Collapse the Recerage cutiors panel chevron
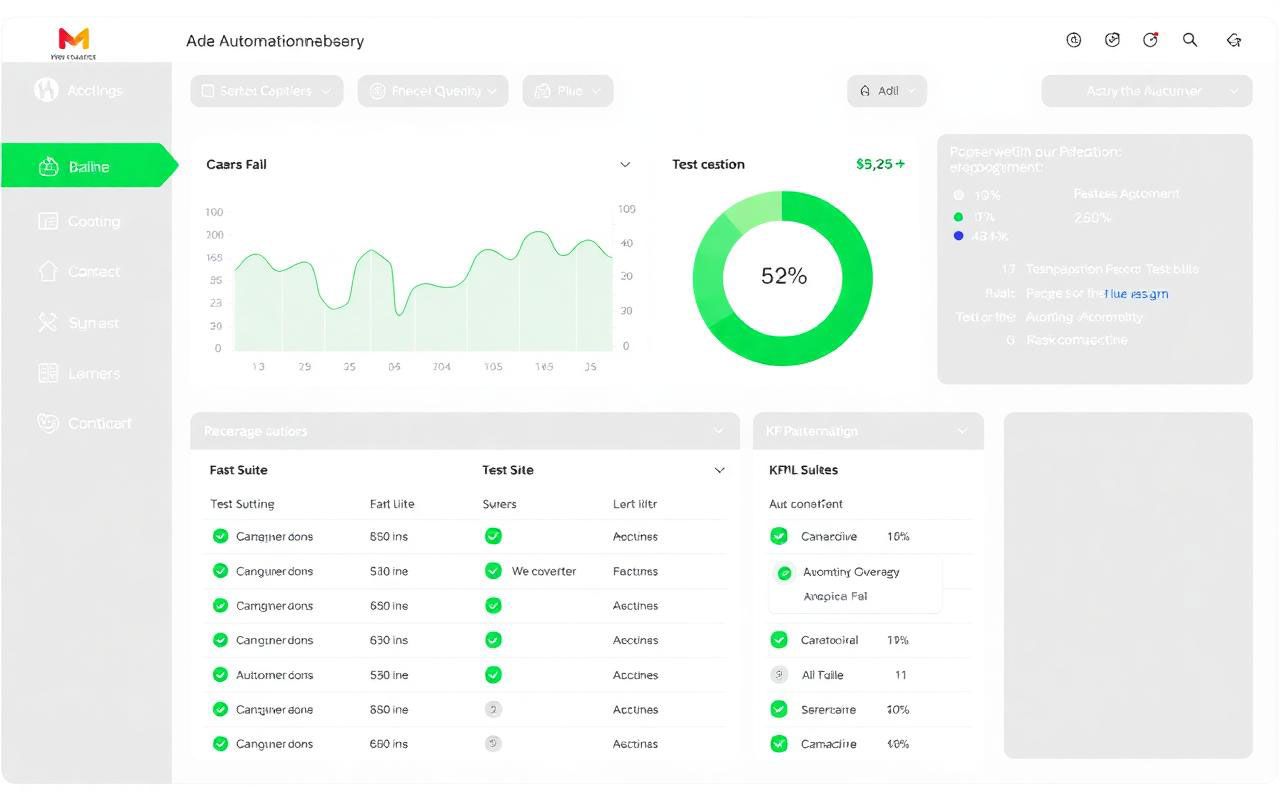 (x=717, y=431)
